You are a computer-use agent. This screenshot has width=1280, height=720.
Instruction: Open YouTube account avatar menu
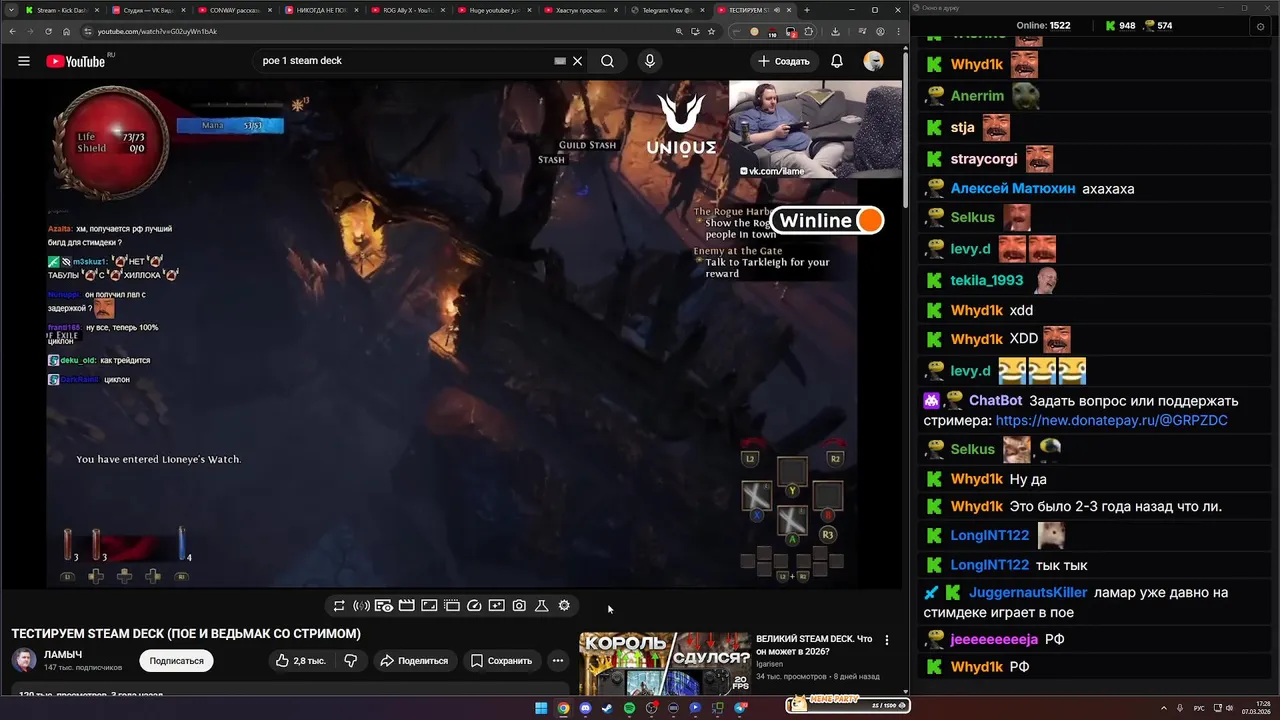click(873, 61)
